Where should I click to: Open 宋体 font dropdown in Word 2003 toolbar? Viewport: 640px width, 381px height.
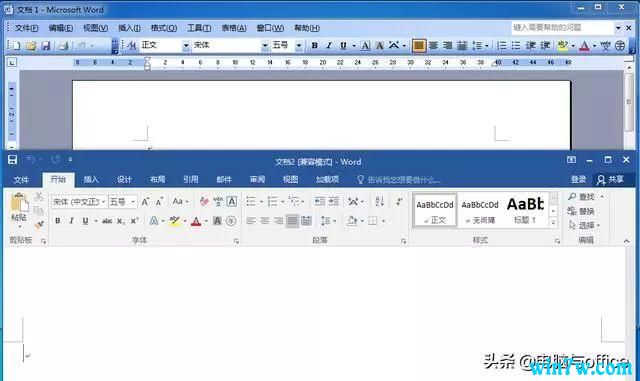pyautogui.click(x=265, y=46)
